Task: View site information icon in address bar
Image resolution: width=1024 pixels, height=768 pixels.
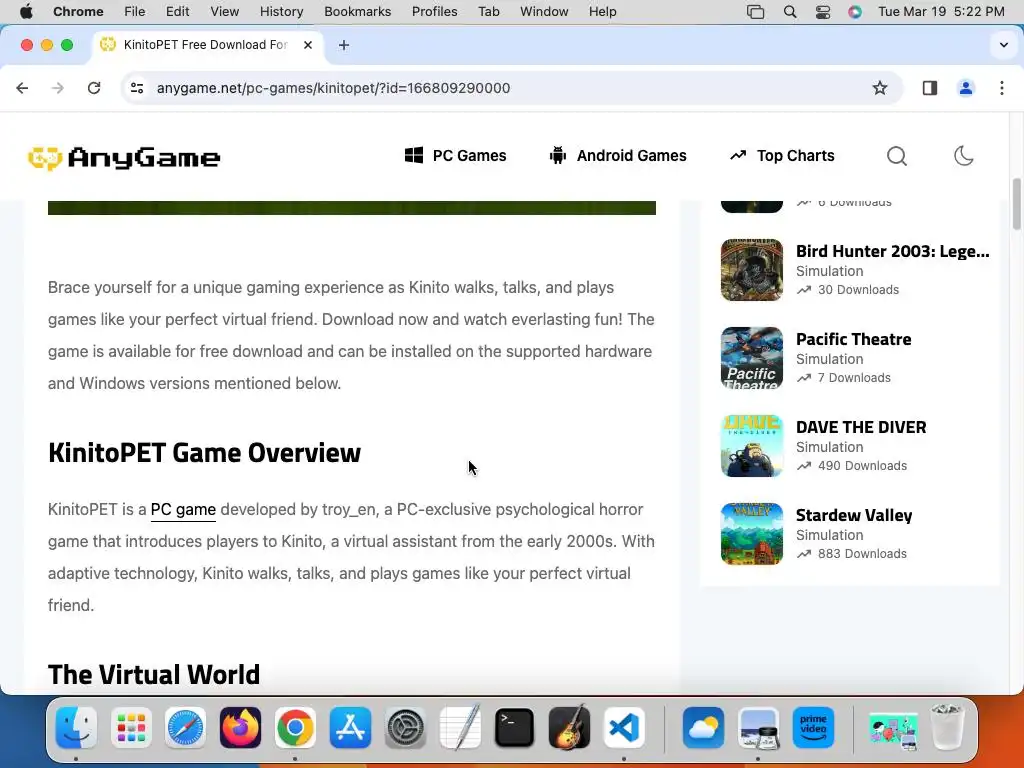Action: point(136,88)
